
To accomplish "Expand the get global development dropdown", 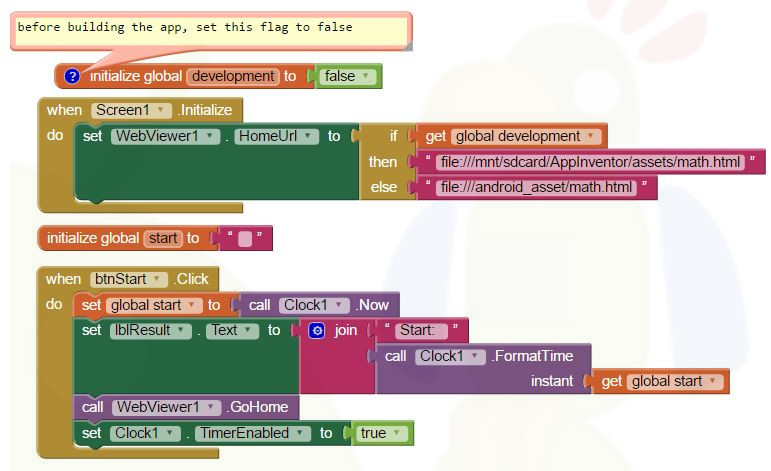I will click(x=591, y=136).
